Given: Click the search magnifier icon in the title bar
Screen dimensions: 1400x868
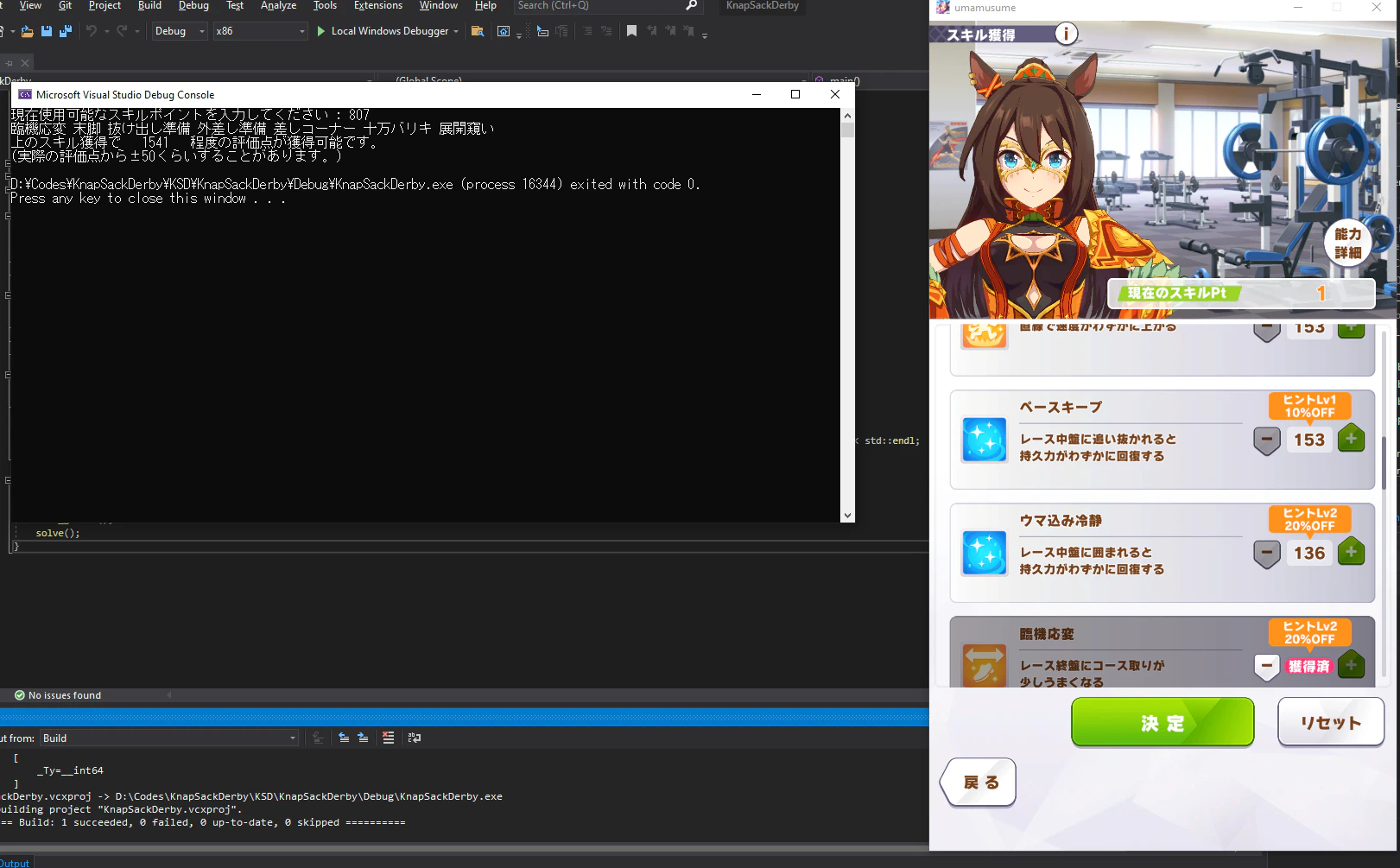Looking at the screenshot, I should [x=691, y=5].
